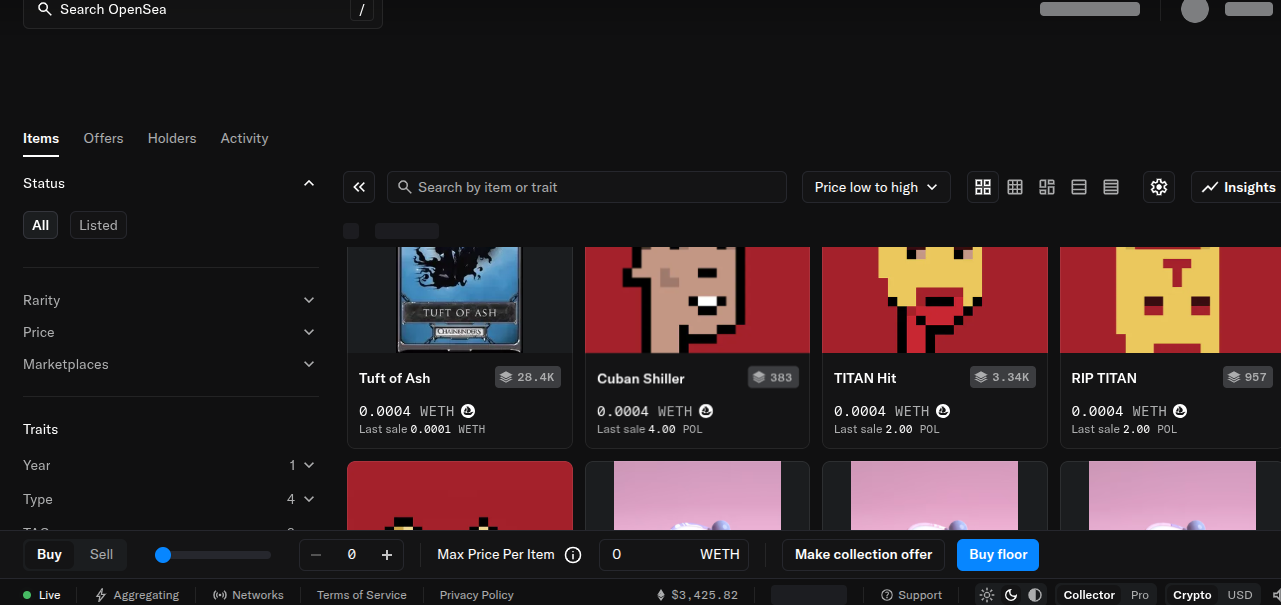
Task: Select the compact table view
Action: click(1111, 187)
